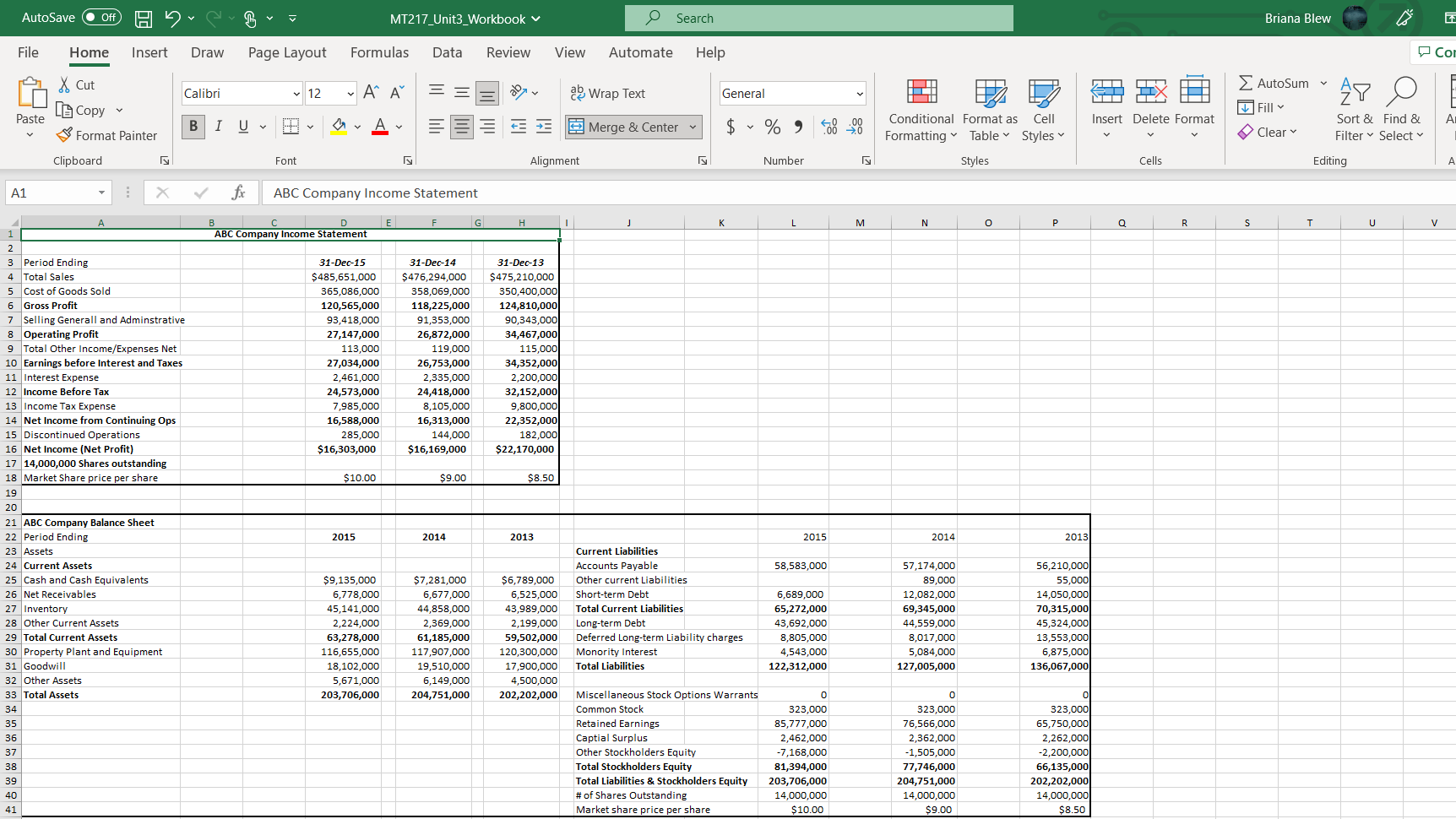
Task: Click Sort & Filter button
Action: tap(1354, 110)
